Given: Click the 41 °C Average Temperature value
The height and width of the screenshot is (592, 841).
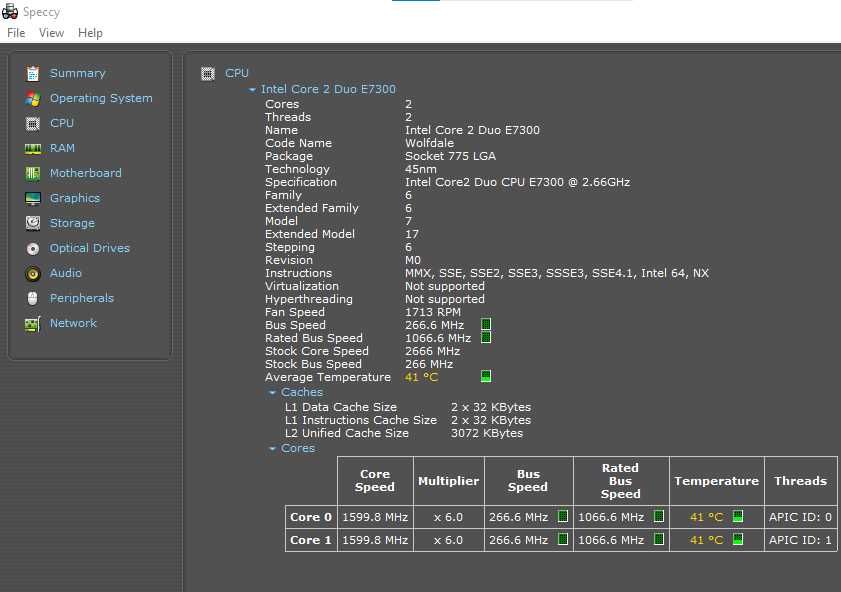Looking at the screenshot, I should coord(422,377).
